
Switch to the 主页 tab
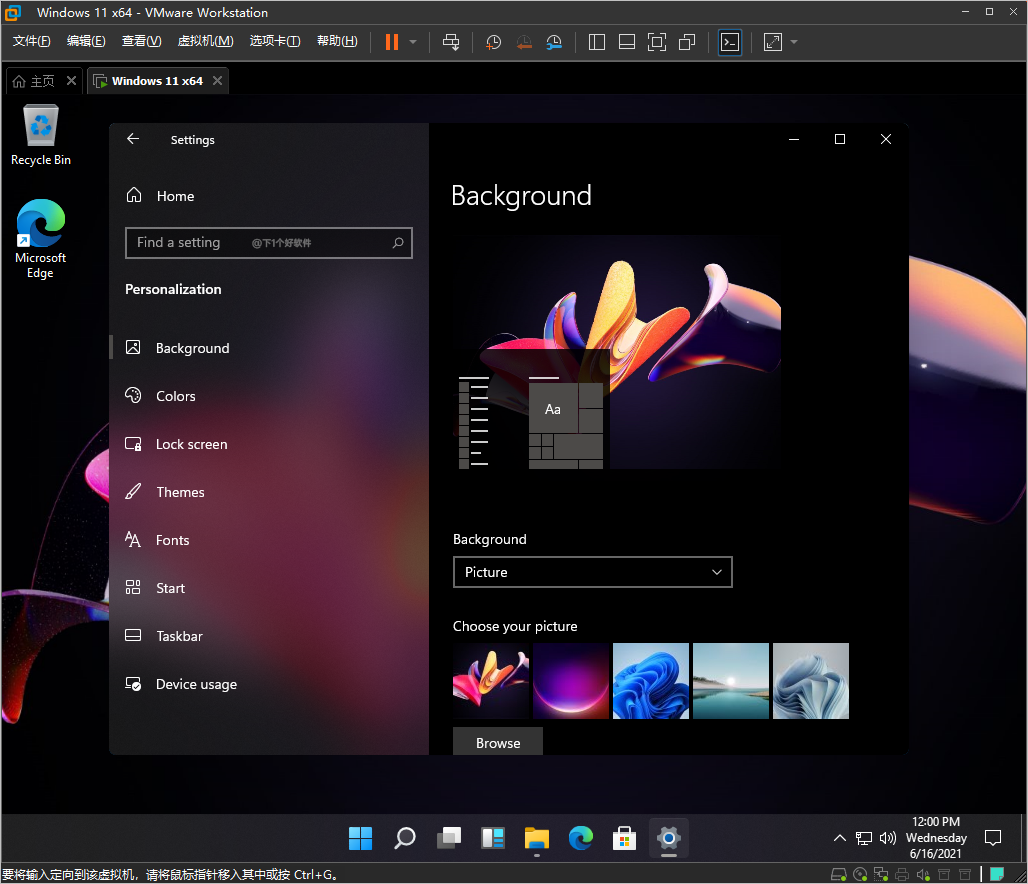point(42,81)
